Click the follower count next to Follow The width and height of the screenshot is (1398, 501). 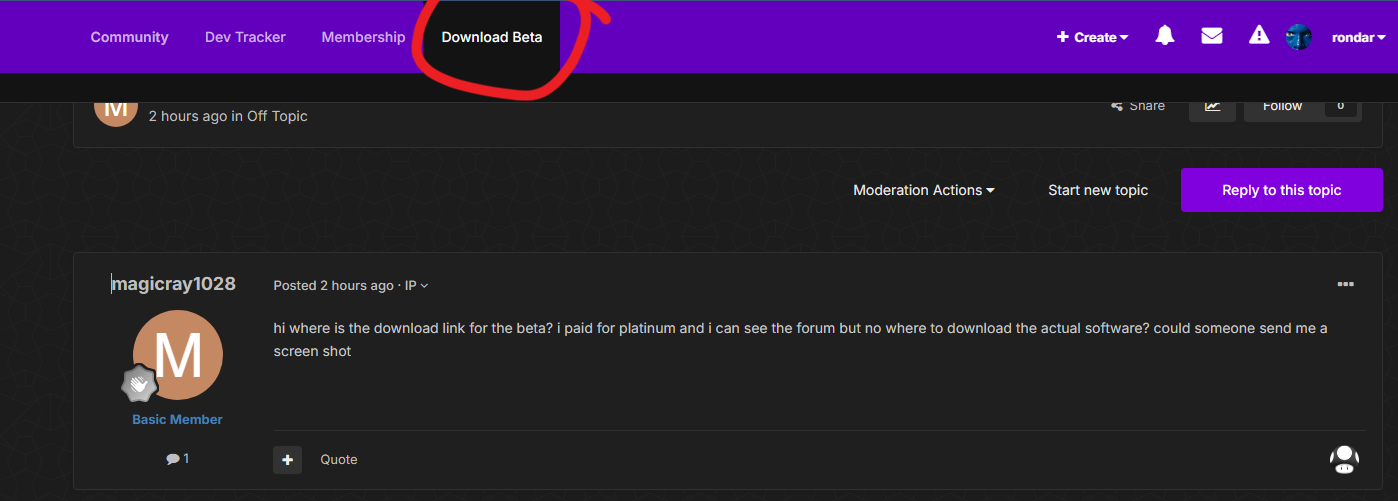1341,105
